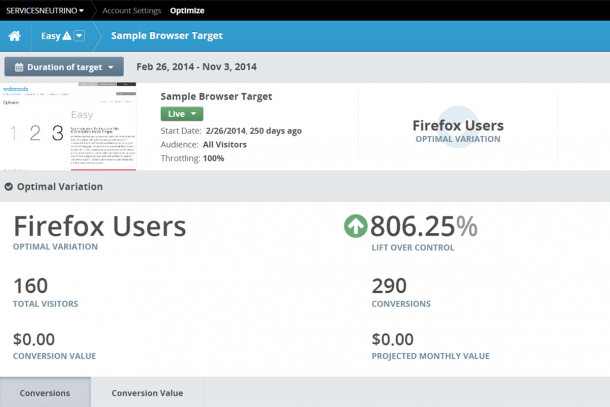Open Account Settings in top bar
The image size is (610, 407).
coord(131,11)
